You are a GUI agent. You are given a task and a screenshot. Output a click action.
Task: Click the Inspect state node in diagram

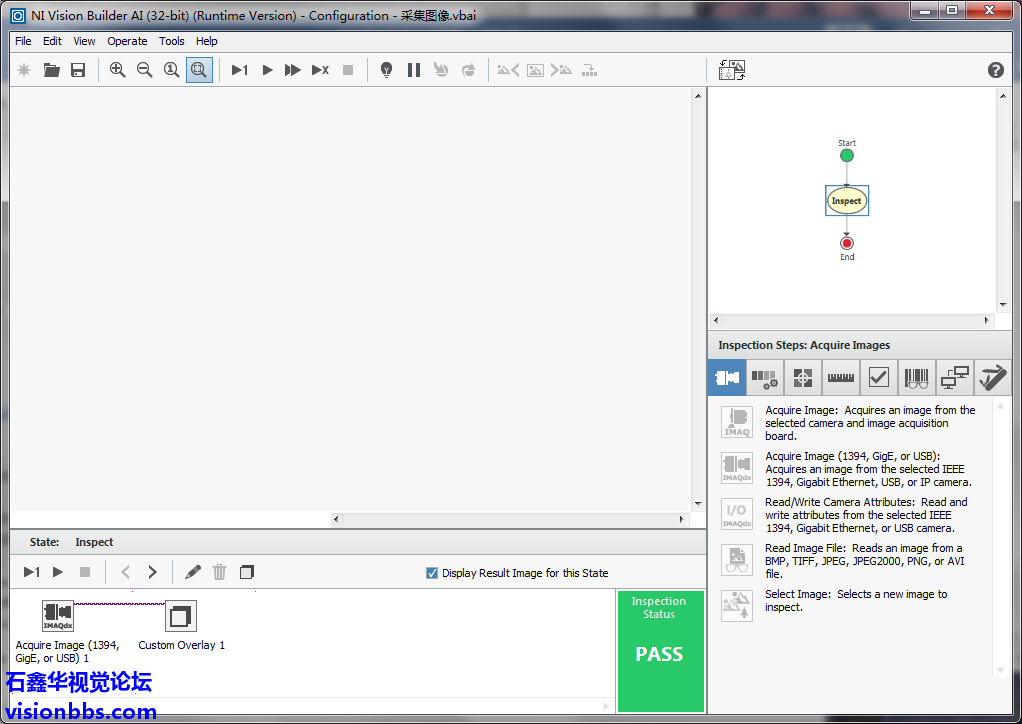(847, 201)
